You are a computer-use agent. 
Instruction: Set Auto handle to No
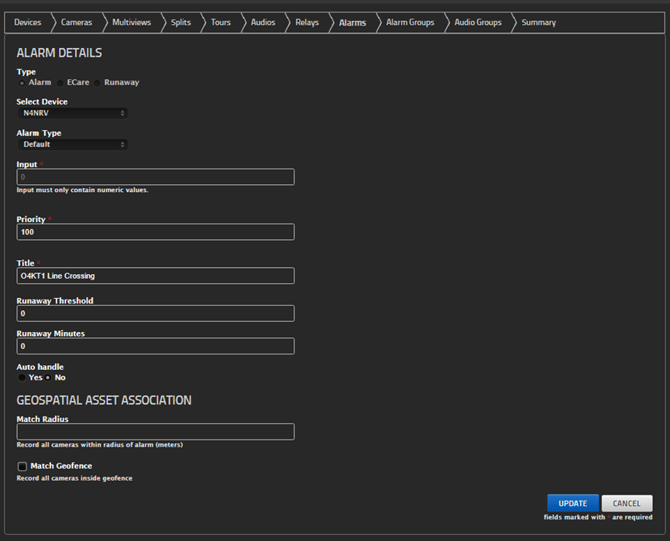point(49,378)
